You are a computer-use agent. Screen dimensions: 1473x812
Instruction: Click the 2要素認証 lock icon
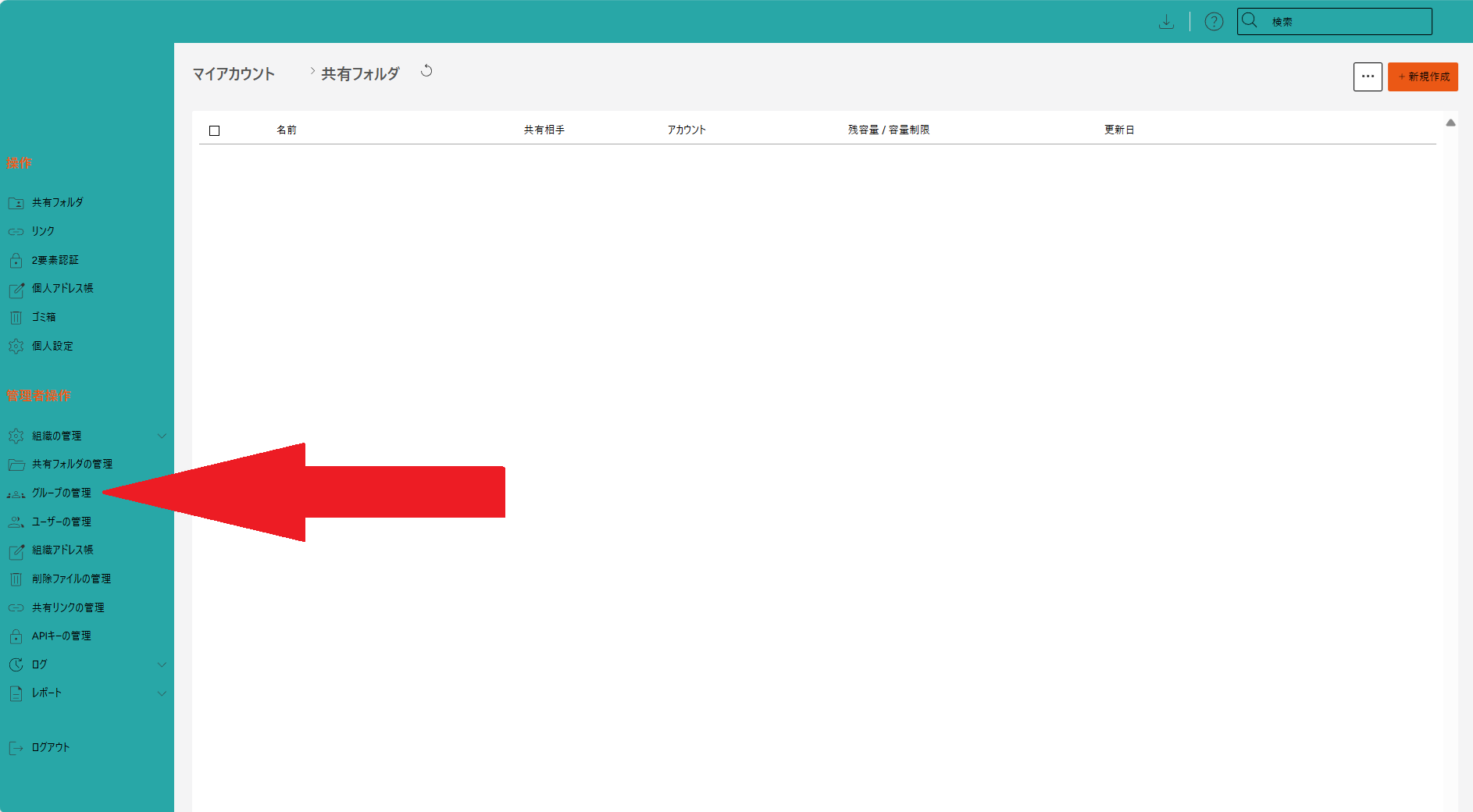click(x=16, y=260)
